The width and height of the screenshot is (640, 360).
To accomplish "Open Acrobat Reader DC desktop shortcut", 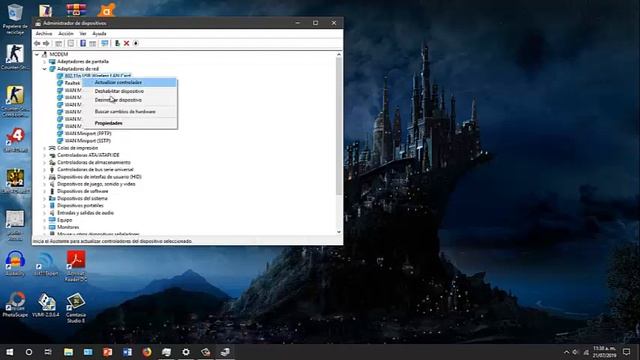I will [76, 266].
